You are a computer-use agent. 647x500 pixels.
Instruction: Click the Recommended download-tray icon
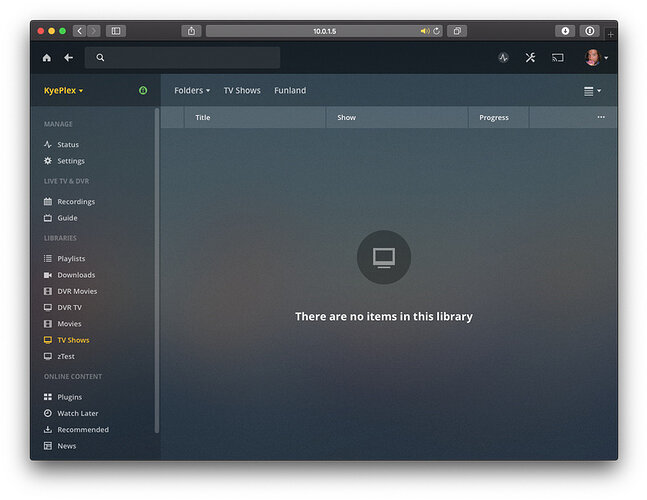click(48, 429)
